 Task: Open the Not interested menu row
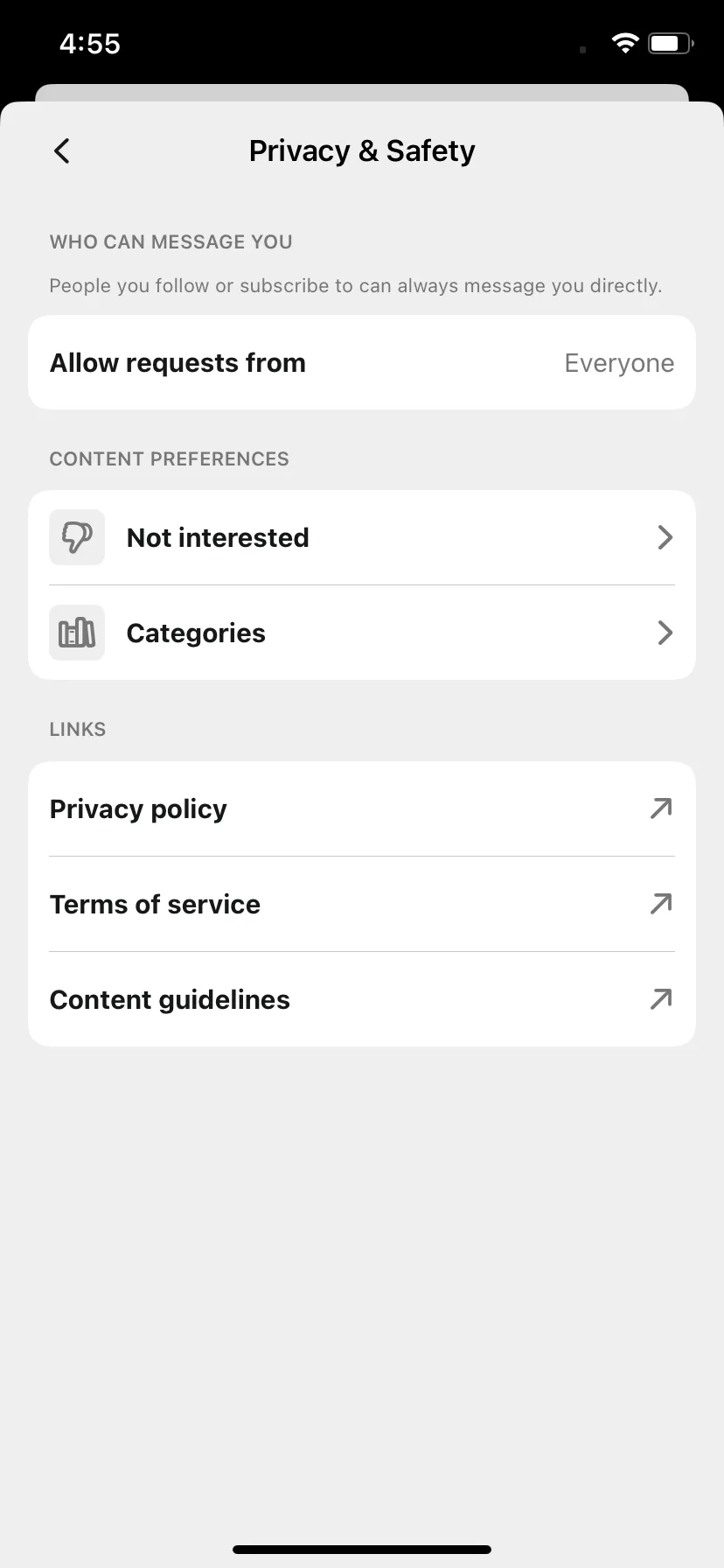[x=362, y=537]
